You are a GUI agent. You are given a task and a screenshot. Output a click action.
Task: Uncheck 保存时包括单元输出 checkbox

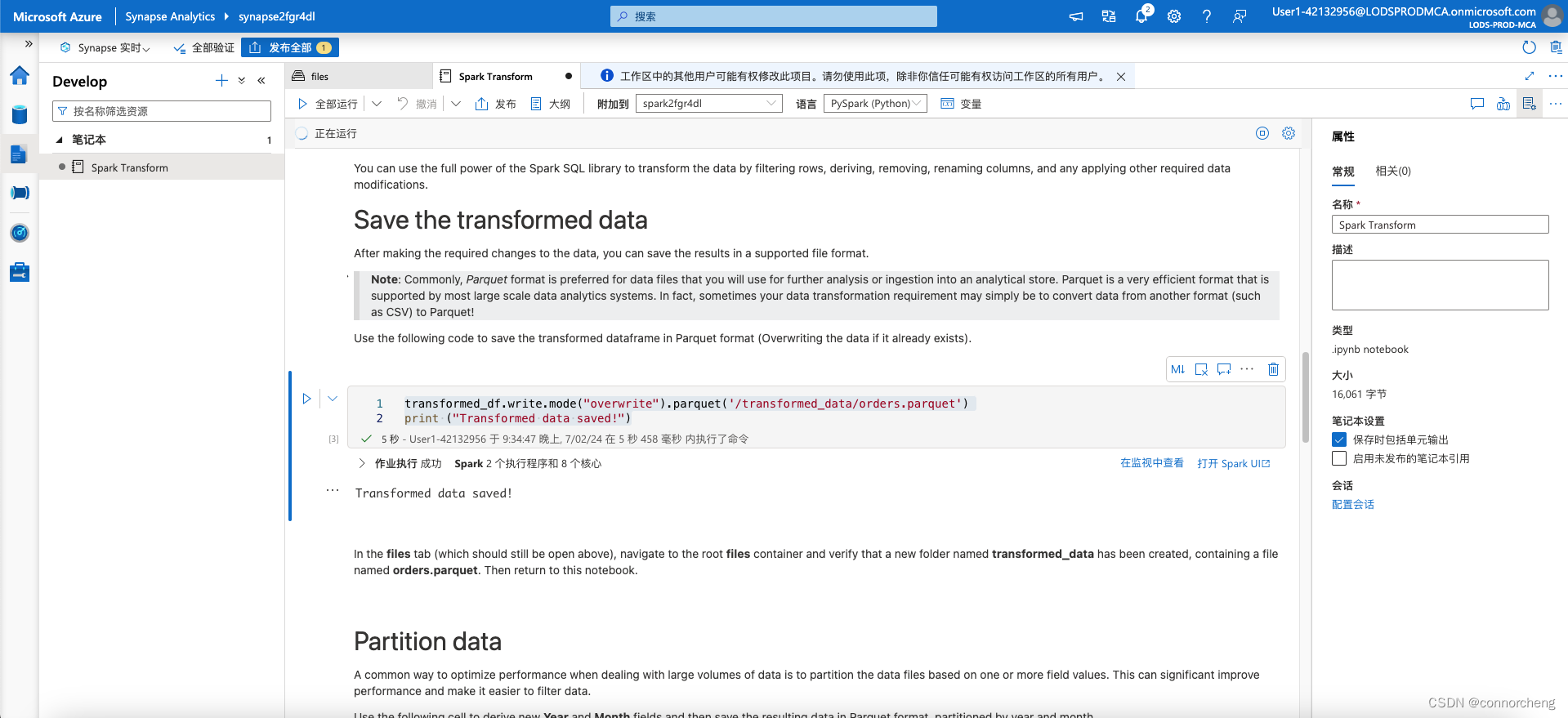tap(1339, 439)
